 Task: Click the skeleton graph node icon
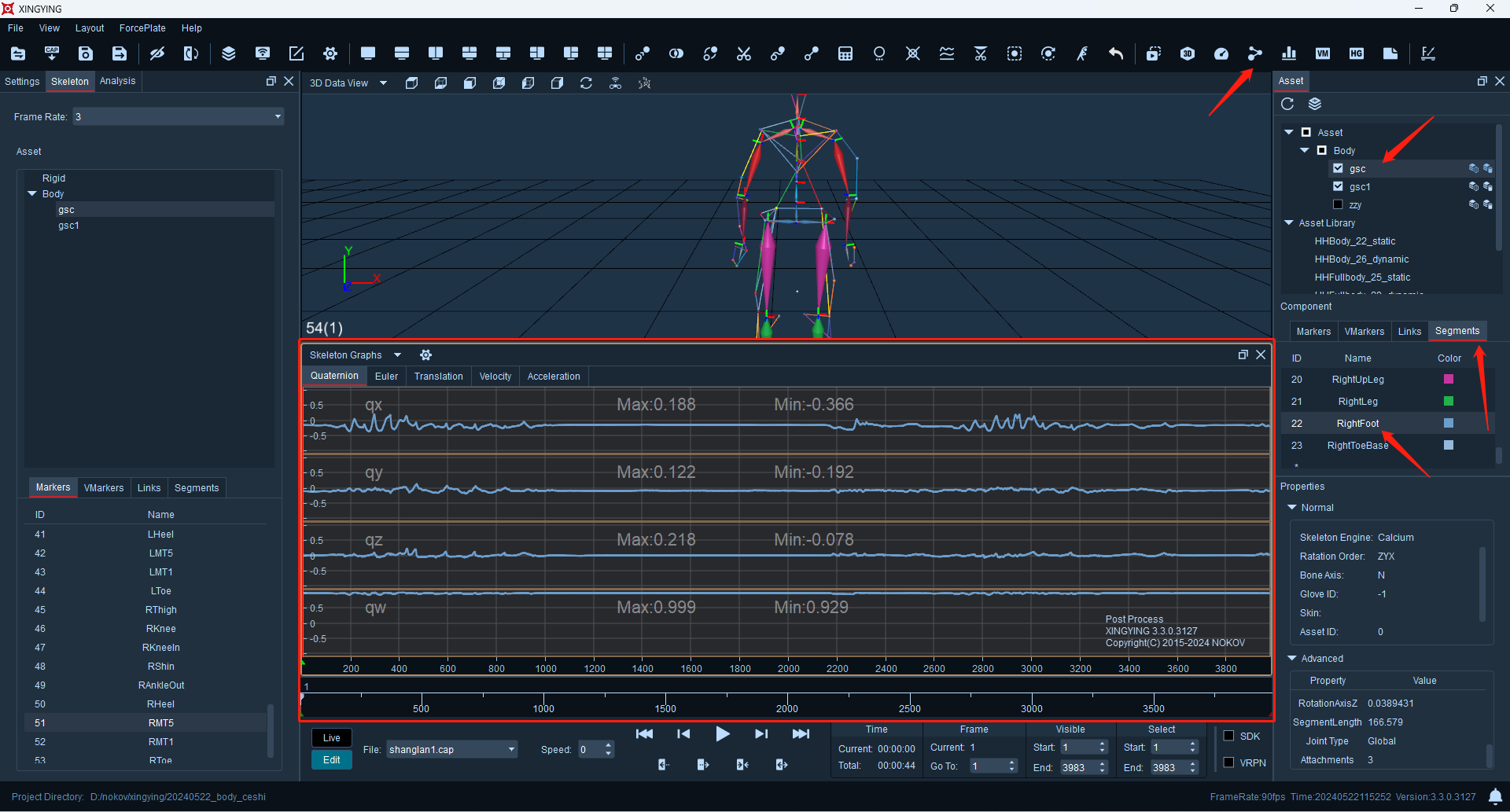(x=1255, y=53)
